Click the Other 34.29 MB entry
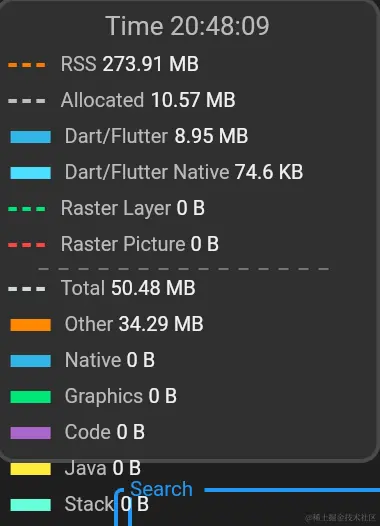This screenshot has width=380, height=526. click(134, 324)
